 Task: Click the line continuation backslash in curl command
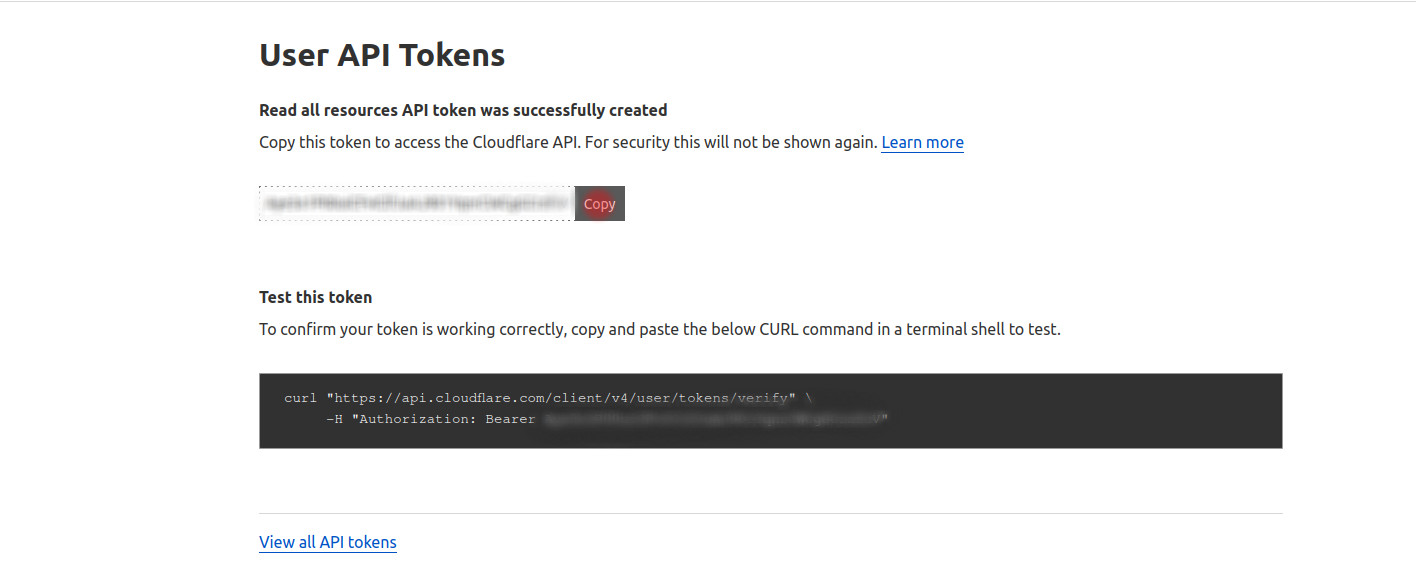810,397
